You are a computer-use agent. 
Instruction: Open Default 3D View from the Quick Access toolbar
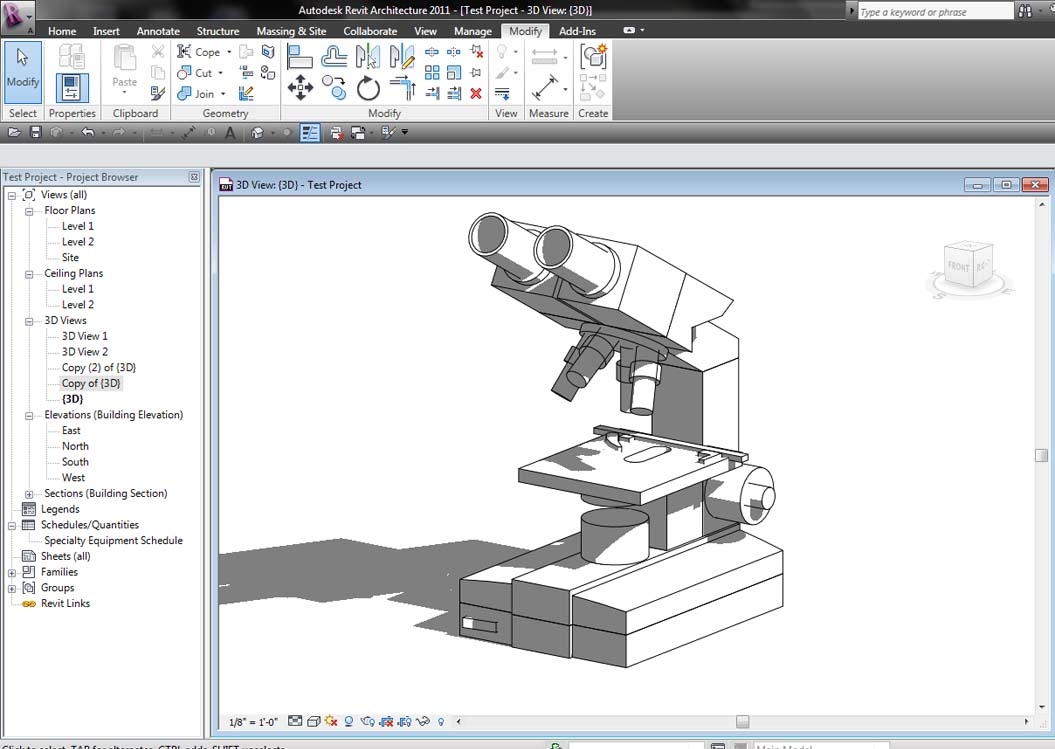point(257,132)
